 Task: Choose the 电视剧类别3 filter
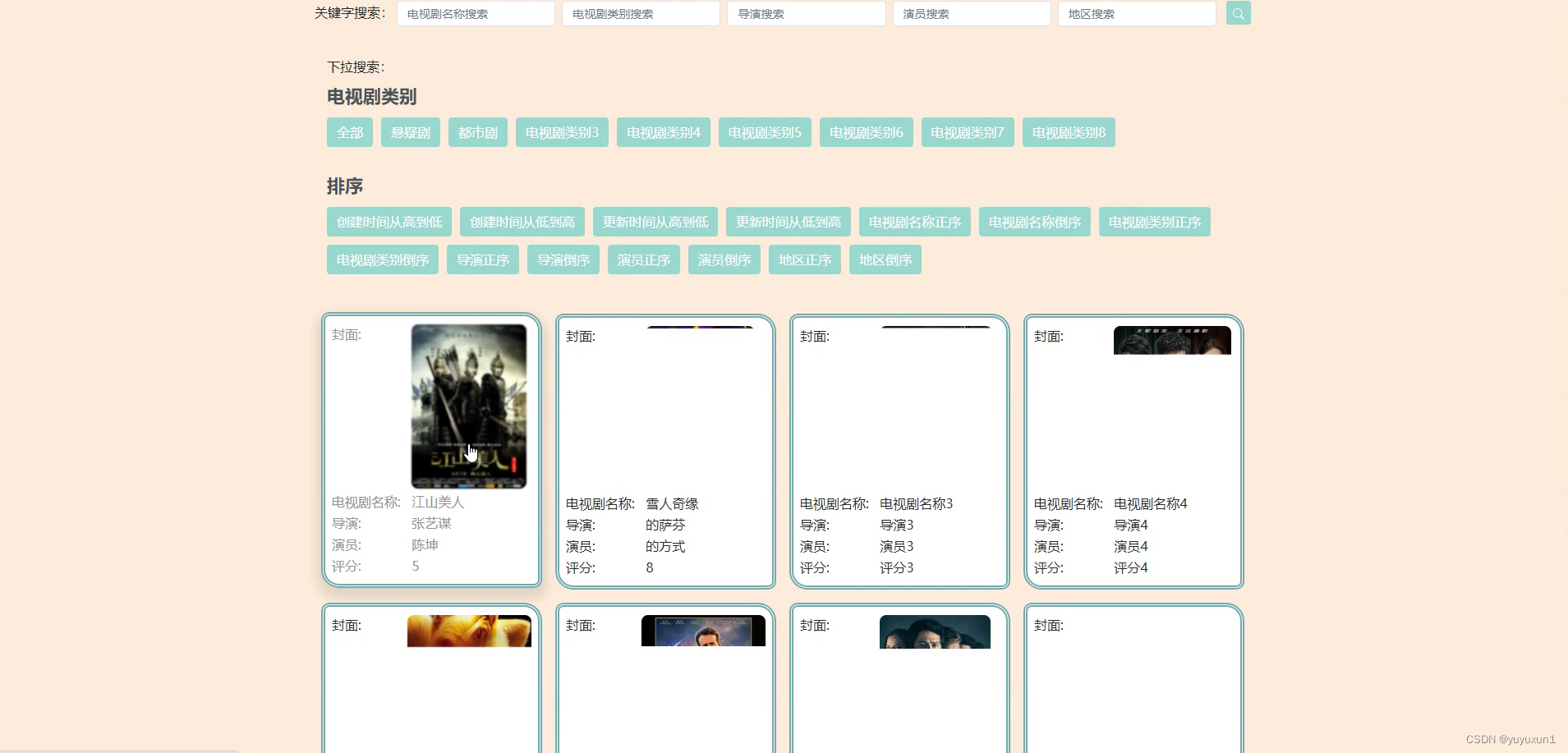click(562, 132)
